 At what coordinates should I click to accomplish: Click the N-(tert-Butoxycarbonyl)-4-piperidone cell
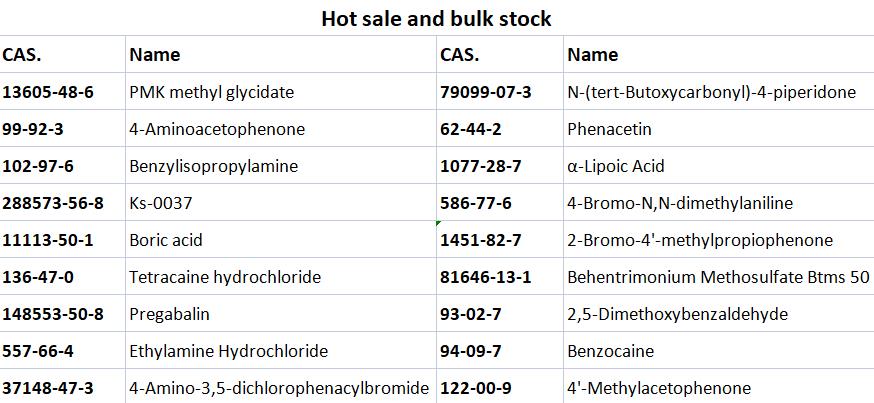pos(711,92)
